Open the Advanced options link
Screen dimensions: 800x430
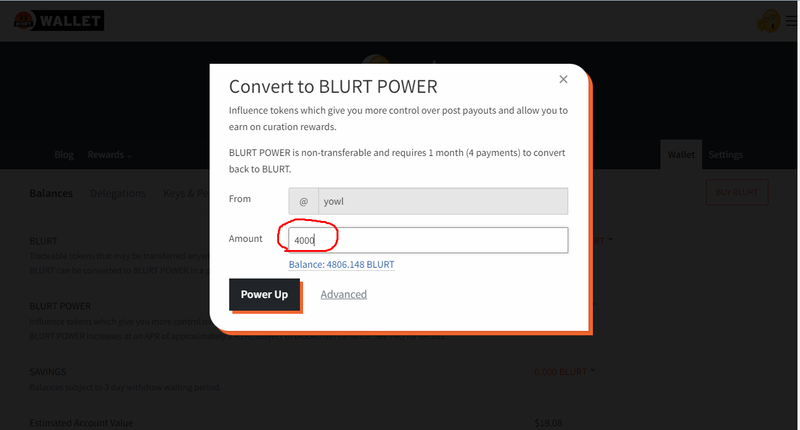(343, 294)
